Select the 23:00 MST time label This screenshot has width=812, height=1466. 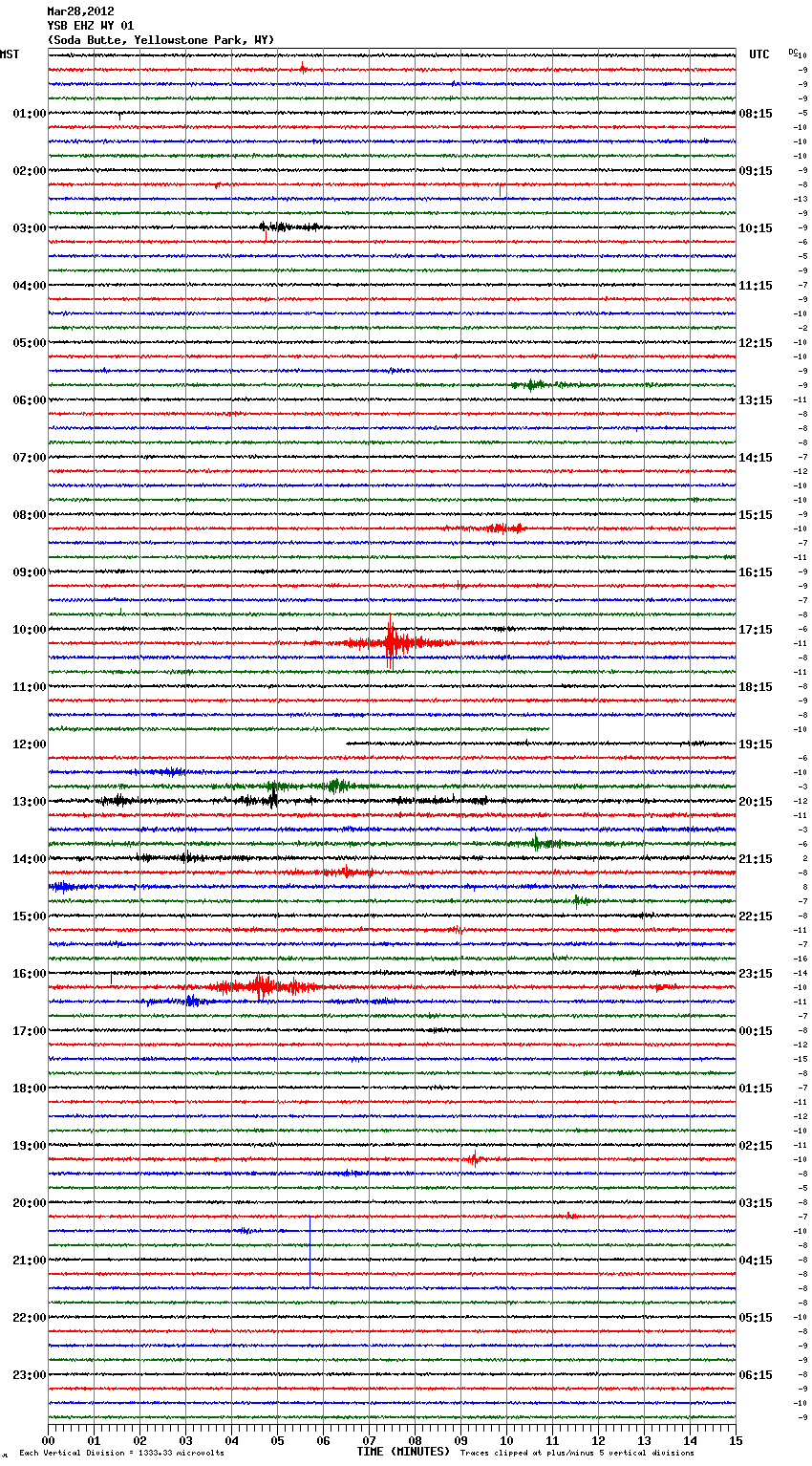tap(29, 1375)
